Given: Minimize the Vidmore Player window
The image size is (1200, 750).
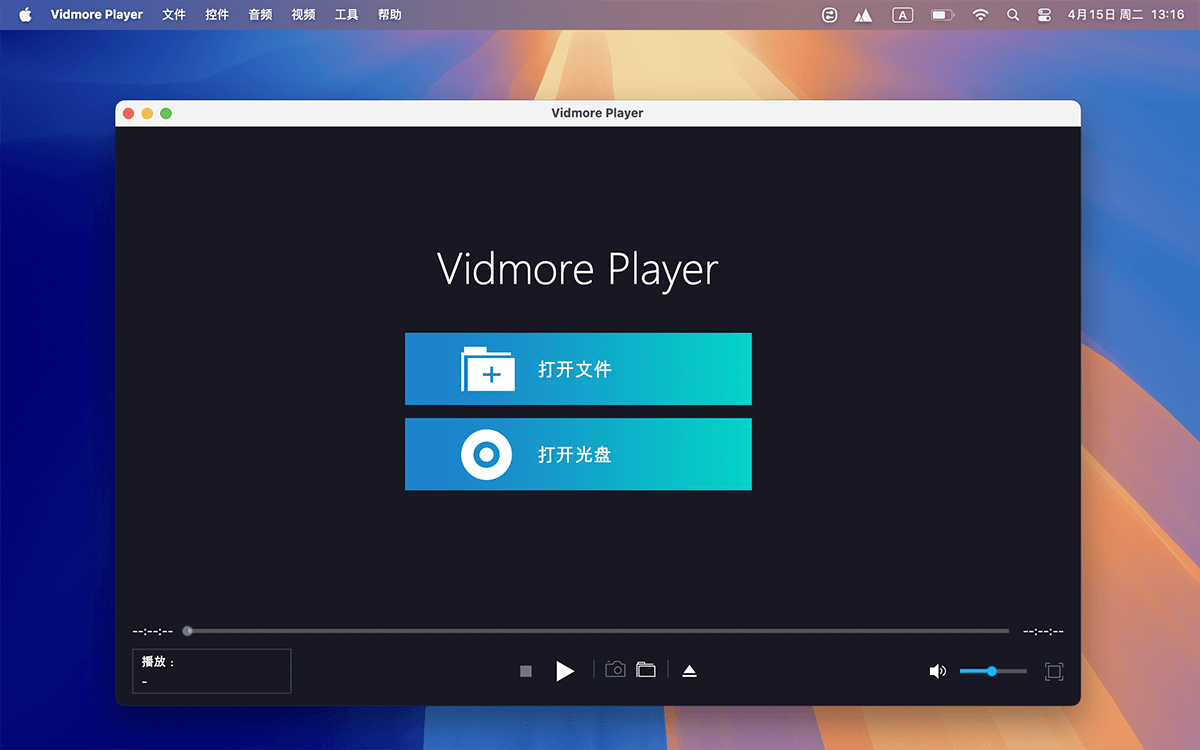Looking at the screenshot, I should (147, 113).
